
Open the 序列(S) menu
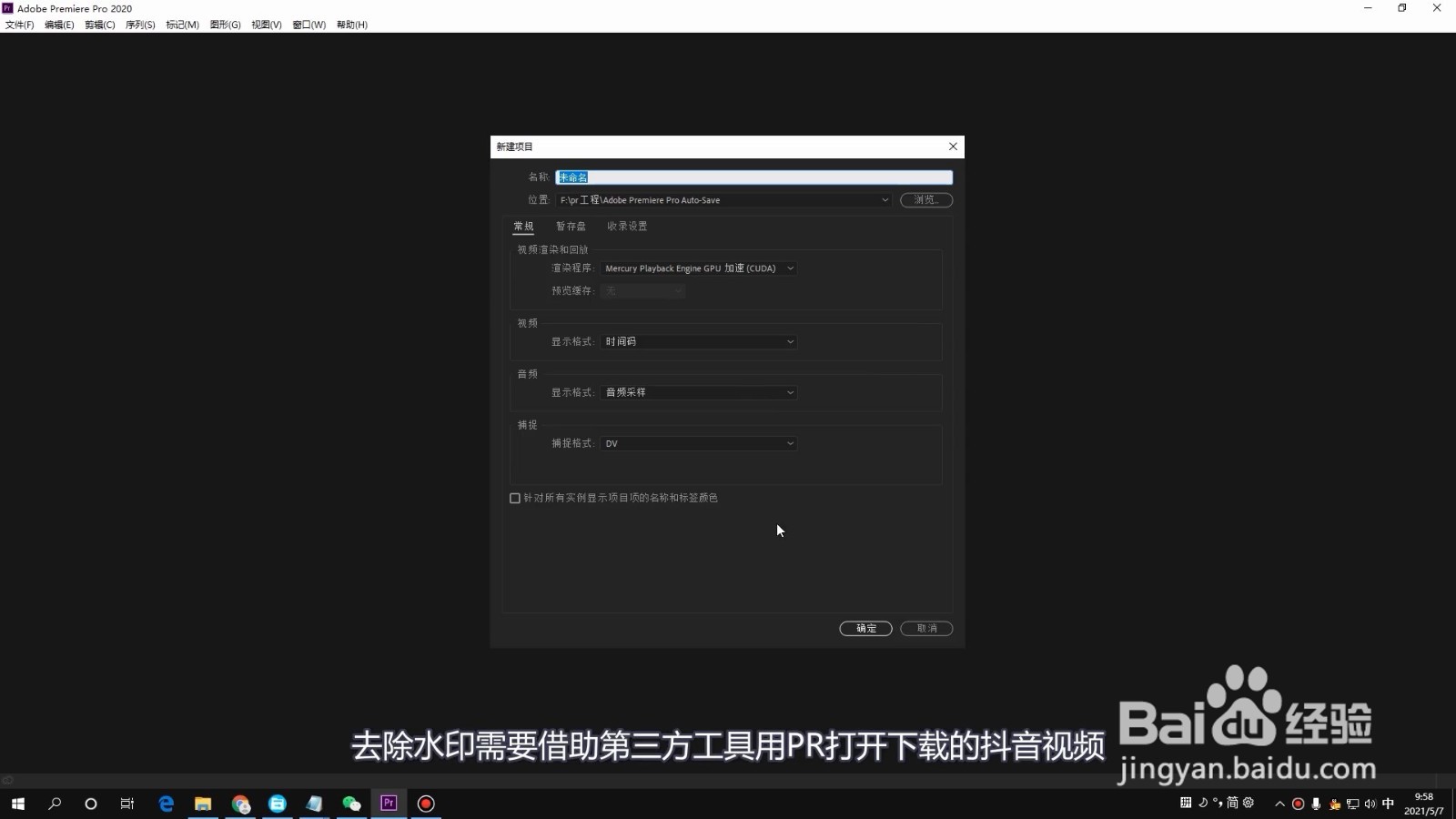(x=140, y=25)
